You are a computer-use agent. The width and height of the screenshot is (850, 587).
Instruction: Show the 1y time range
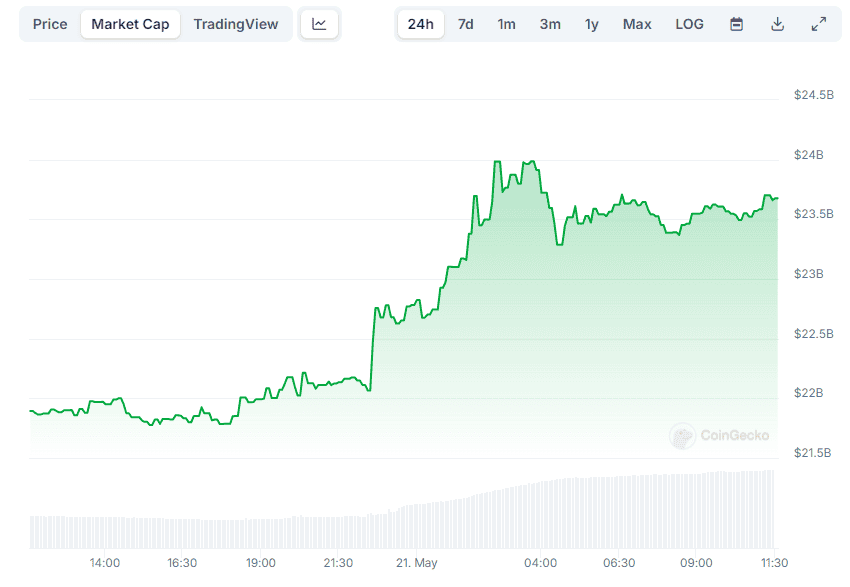pyautogui.click(x=592, y=24)
